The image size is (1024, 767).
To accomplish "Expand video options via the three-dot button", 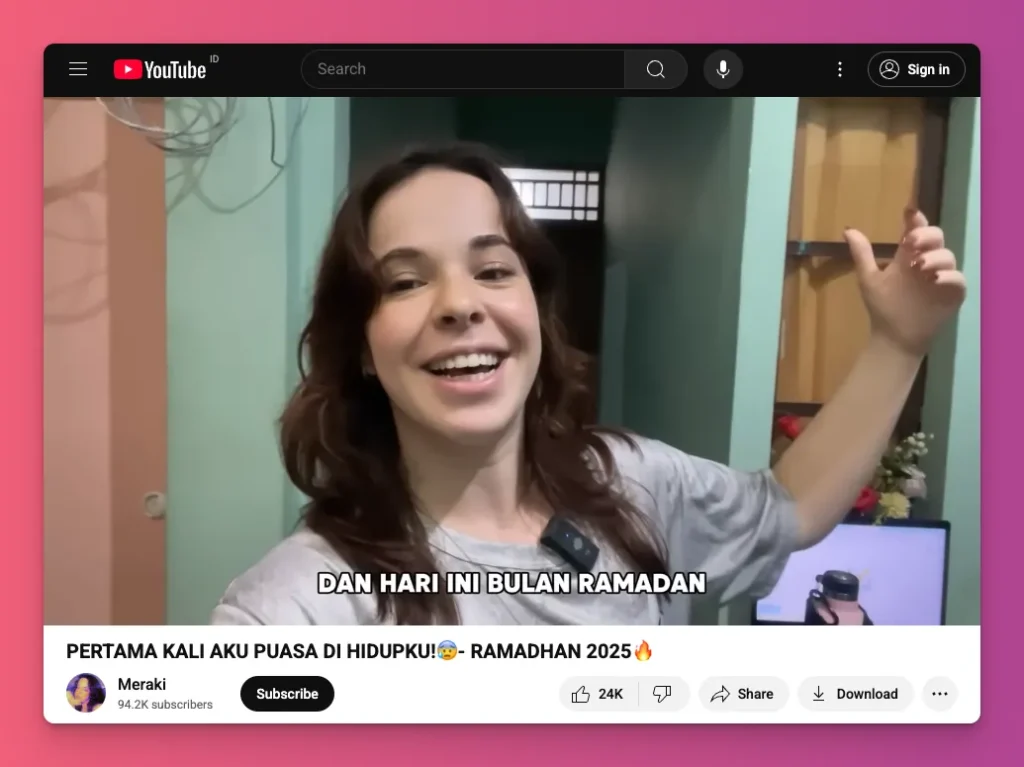I will [938, 693].
